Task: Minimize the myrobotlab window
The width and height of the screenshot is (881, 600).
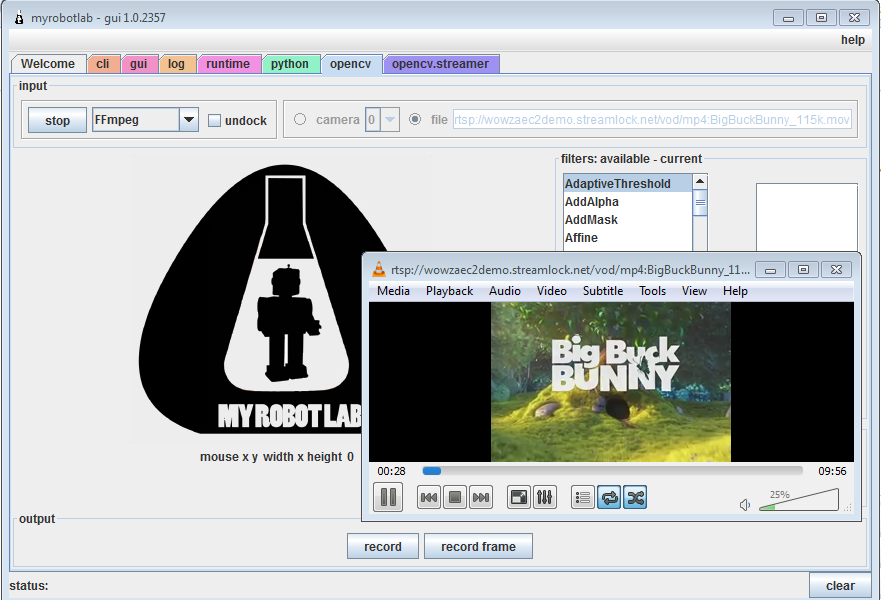Action: tap(788, 18)
